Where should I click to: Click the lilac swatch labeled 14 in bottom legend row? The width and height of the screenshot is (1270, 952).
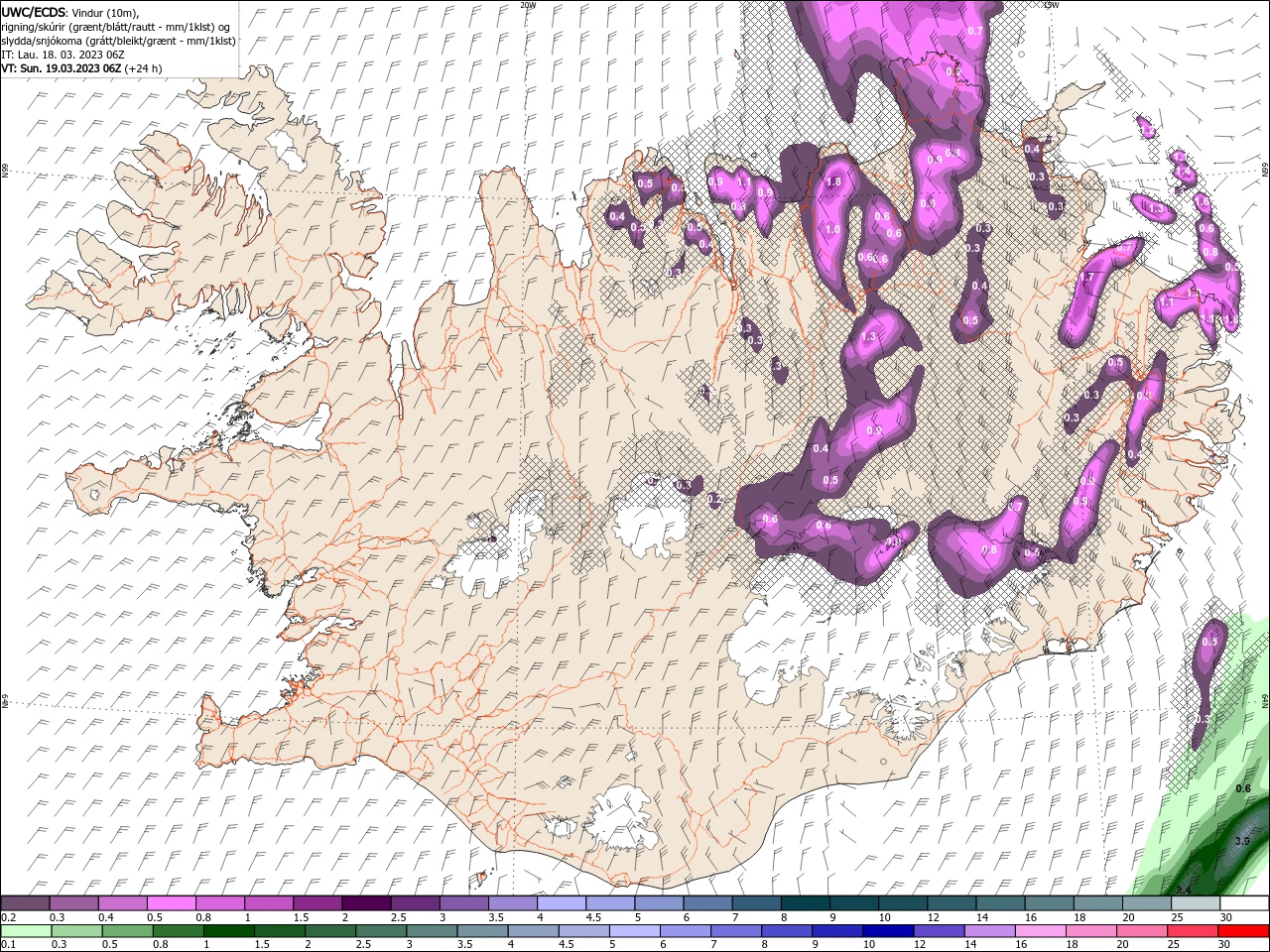tap(990, 931)
